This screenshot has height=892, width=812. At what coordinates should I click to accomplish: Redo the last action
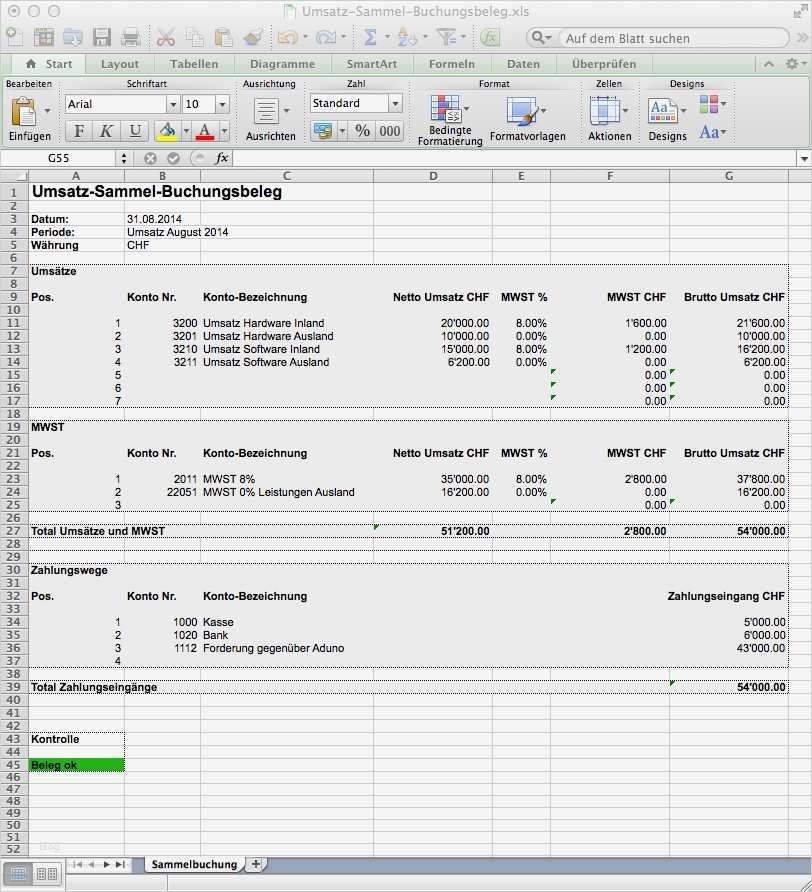point(325,38)
